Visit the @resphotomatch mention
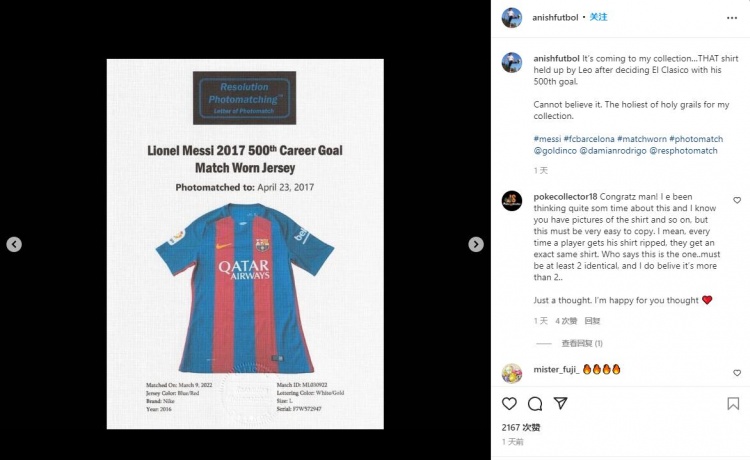 (683, 151)
